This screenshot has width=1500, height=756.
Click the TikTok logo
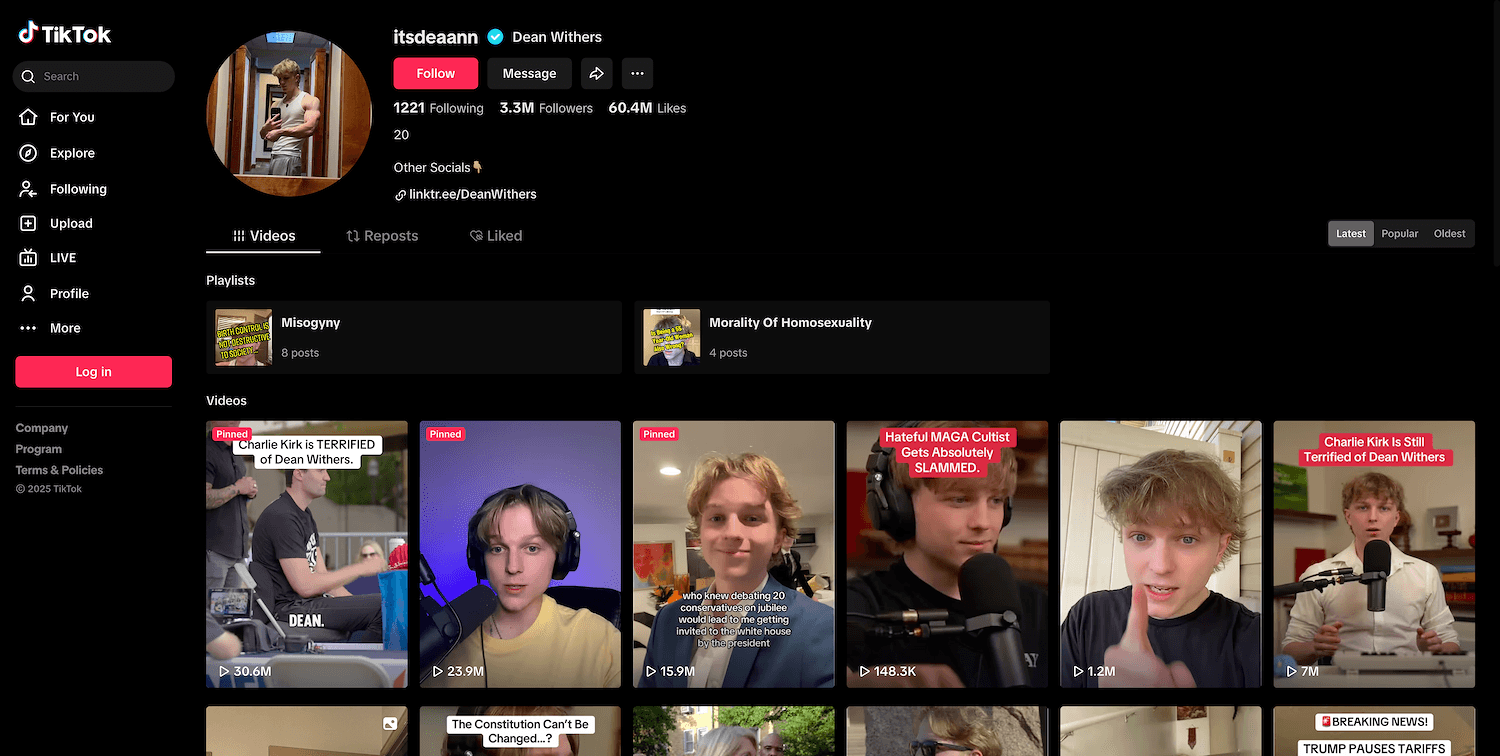coord(65,34)
